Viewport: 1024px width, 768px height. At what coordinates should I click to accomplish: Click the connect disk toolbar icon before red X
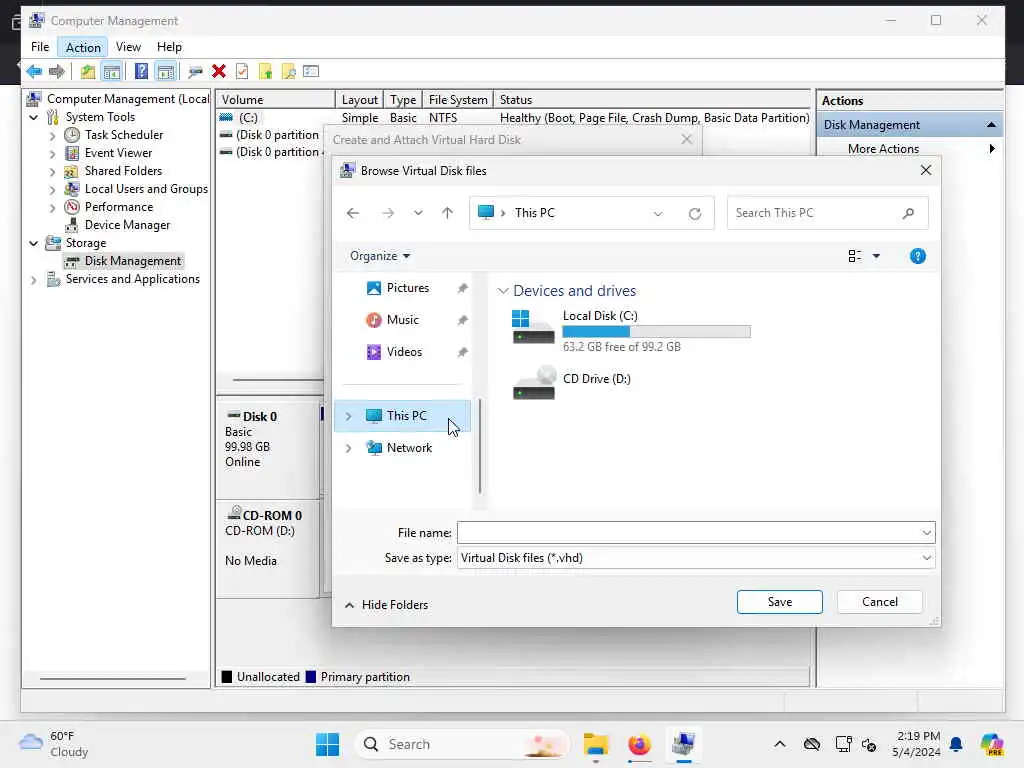(195, 71)
